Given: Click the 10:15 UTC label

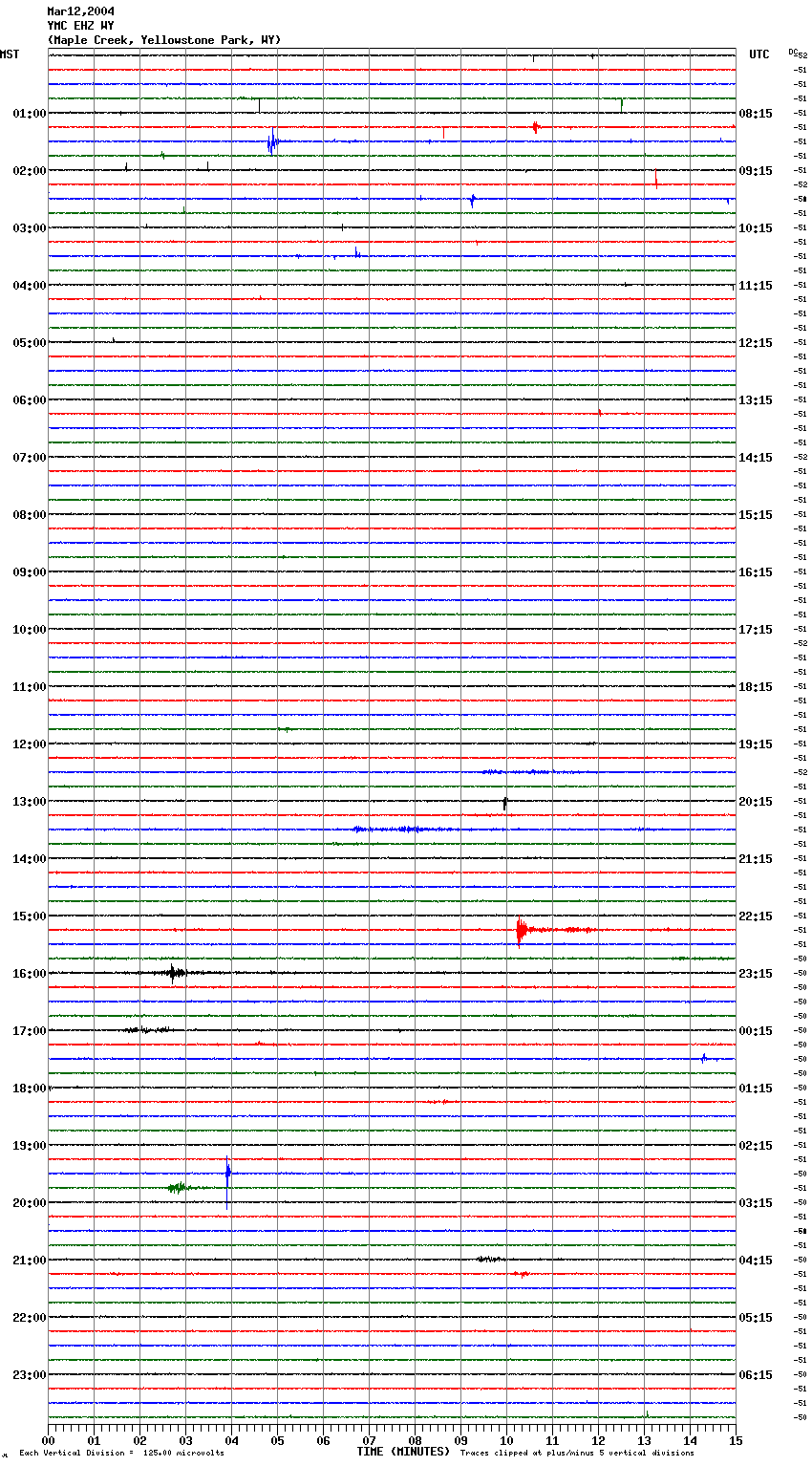Looking at the screenshot, I should (x=756, y=228).
